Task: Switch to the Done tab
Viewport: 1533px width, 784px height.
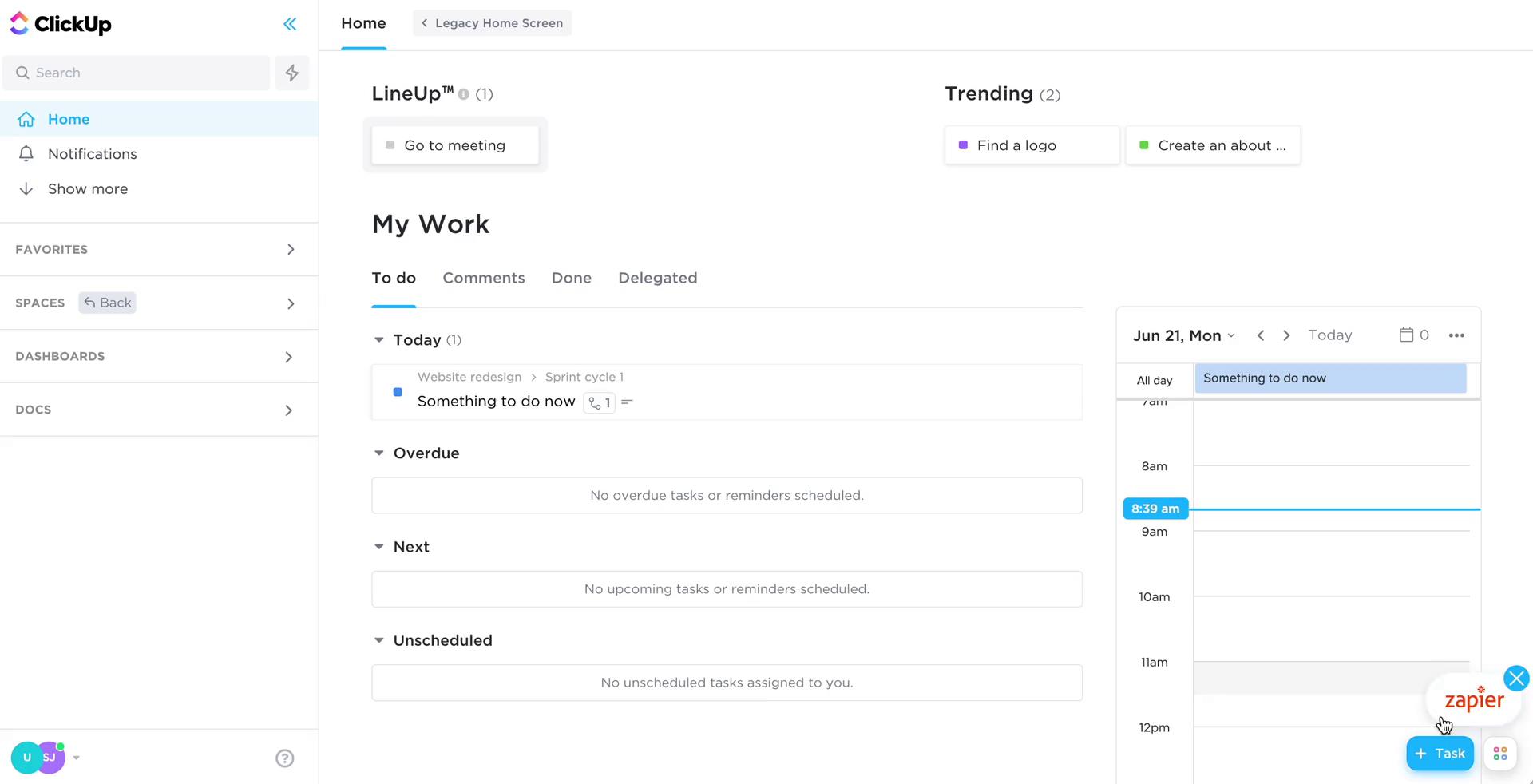Action: pos(572,278)
